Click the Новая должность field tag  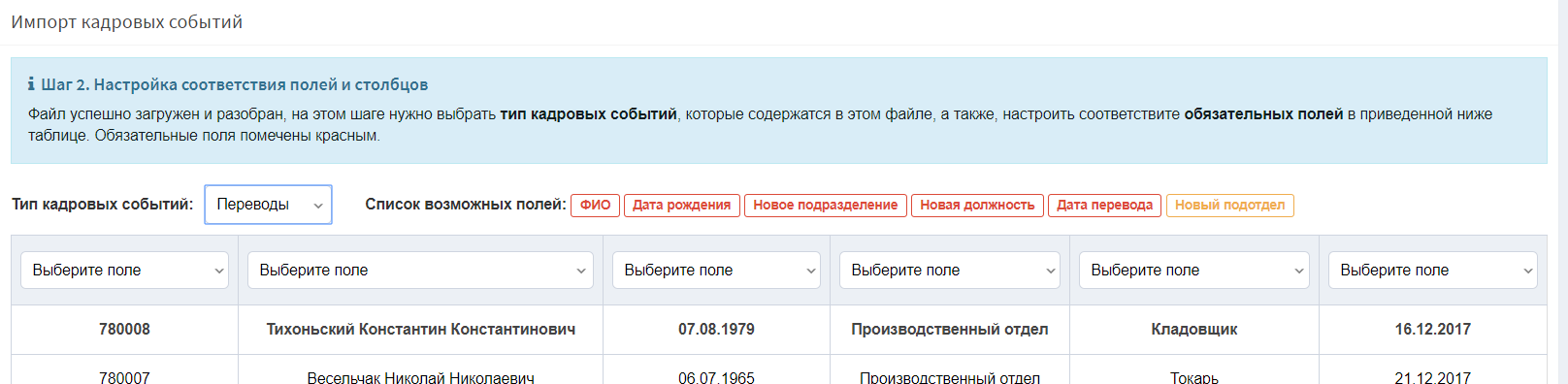coord(977,206)
